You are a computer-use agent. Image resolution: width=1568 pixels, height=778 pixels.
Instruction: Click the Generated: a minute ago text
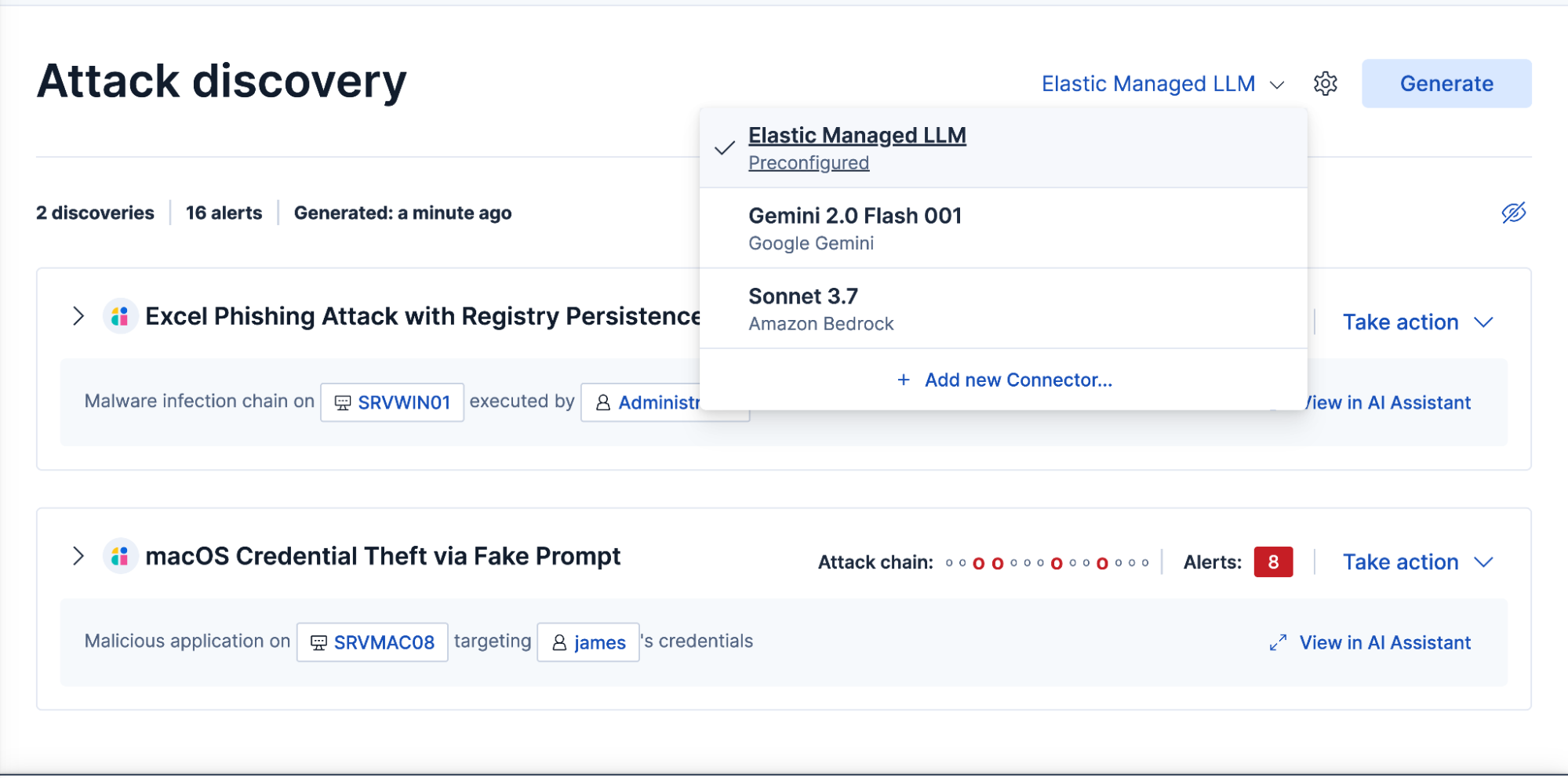[402, 213]
